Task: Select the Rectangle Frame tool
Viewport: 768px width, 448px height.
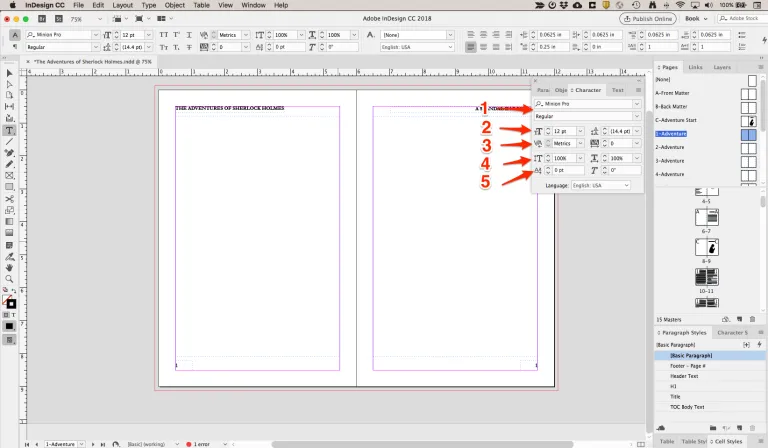Action: pyautogui.click(x=9, y=175)
